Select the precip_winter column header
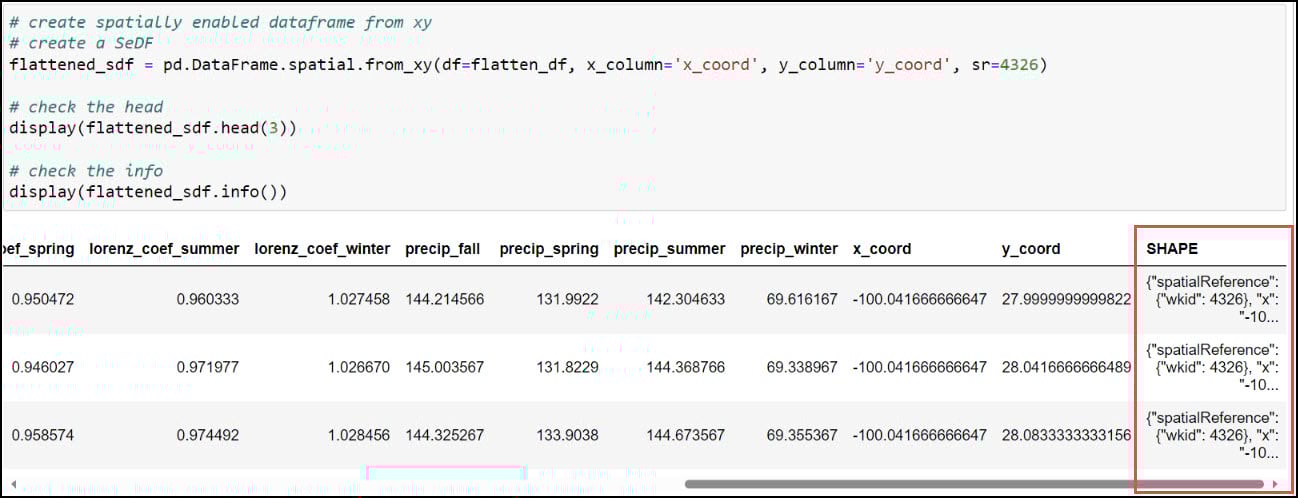 pos(789,249)
